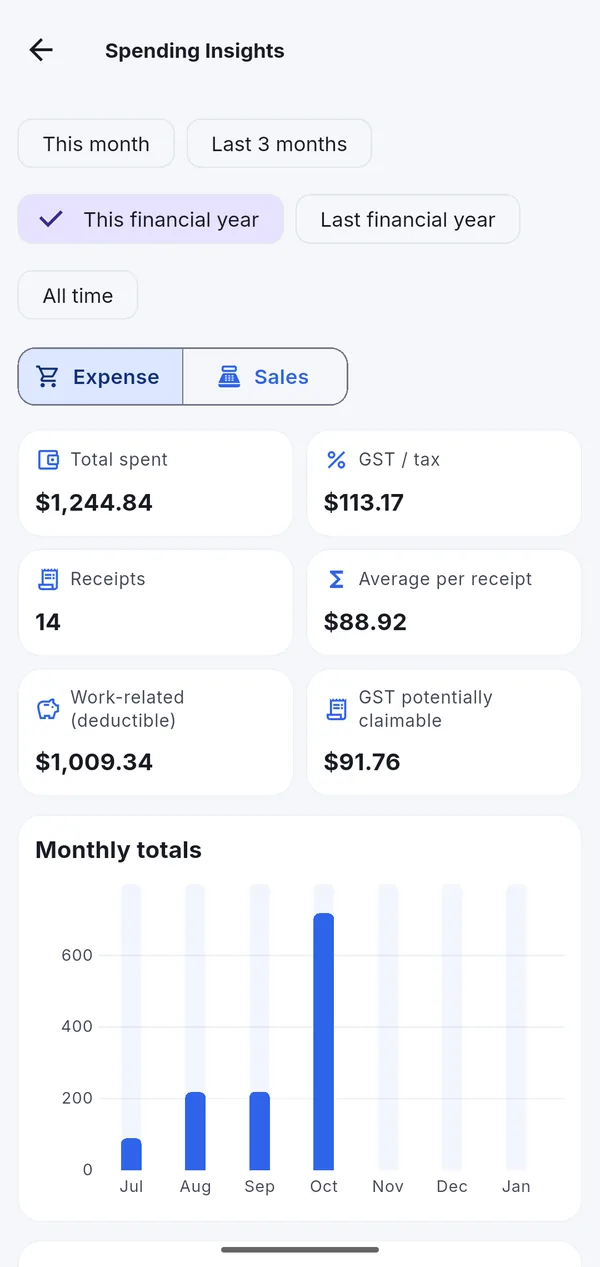Screen dimensions: 600x1267
Task: Click the percent icon beside GST / tax
Action: pos(336,460)
